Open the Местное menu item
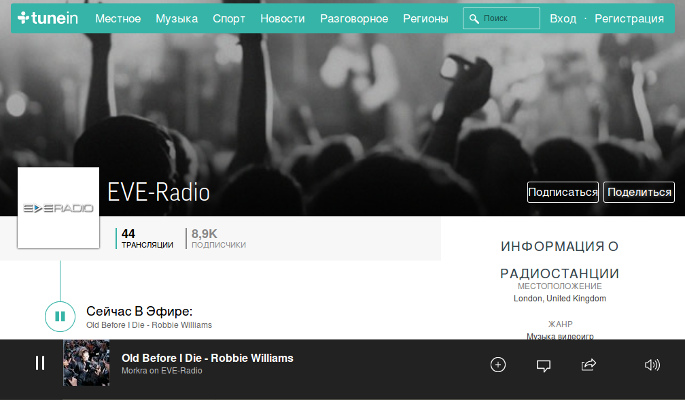 (x=118, y=19)
